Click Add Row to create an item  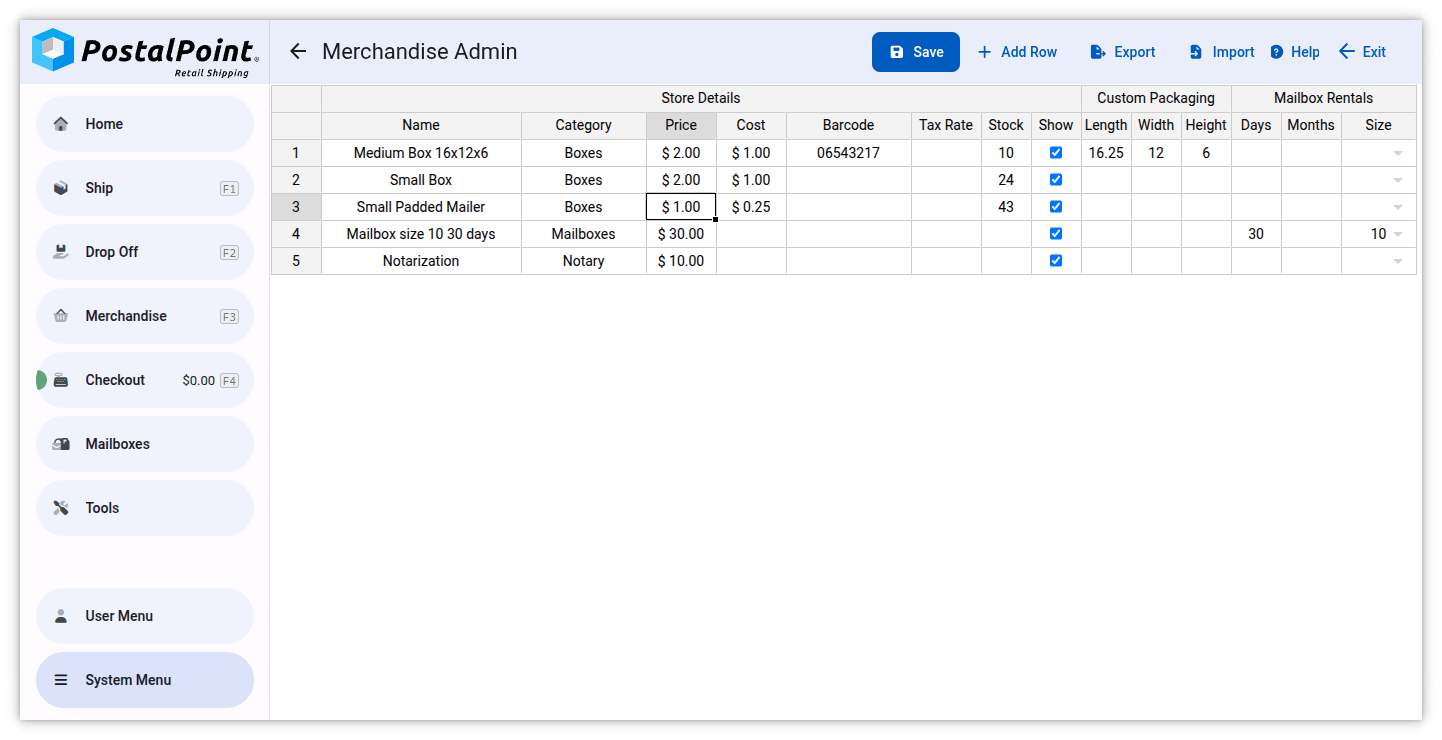(x=1017, y=51)
